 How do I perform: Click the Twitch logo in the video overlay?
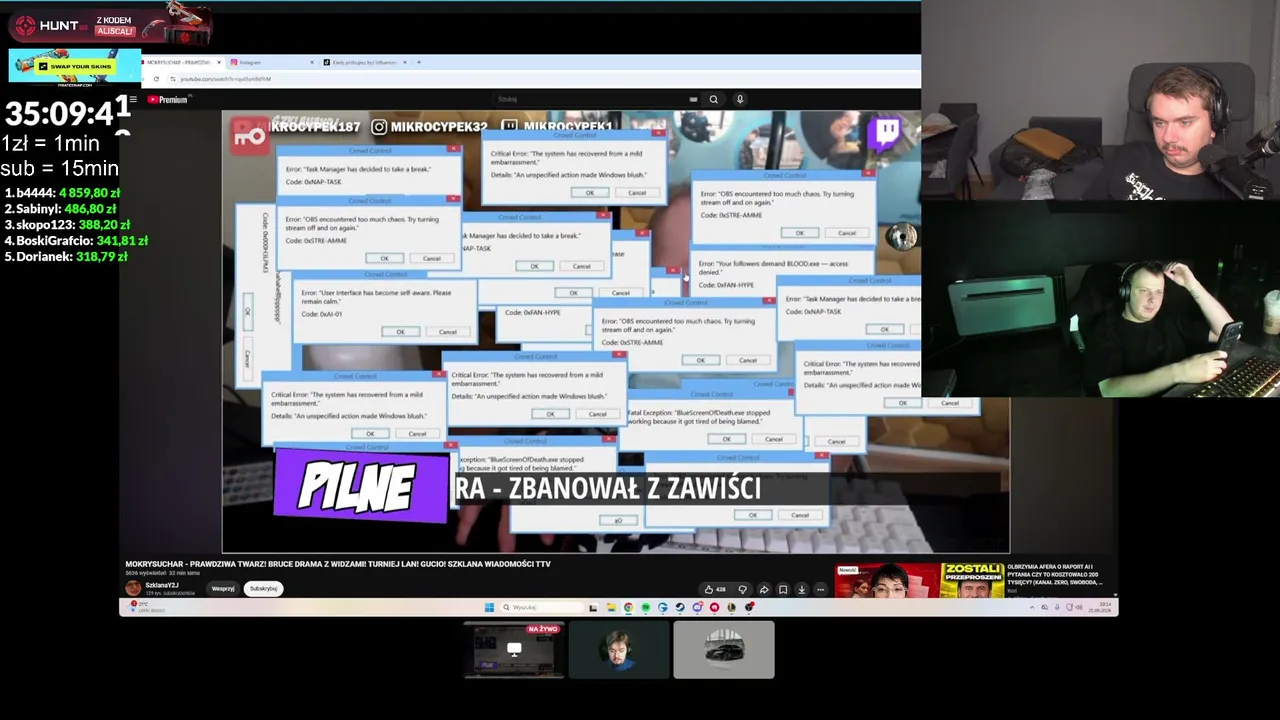tap(886, 134)
